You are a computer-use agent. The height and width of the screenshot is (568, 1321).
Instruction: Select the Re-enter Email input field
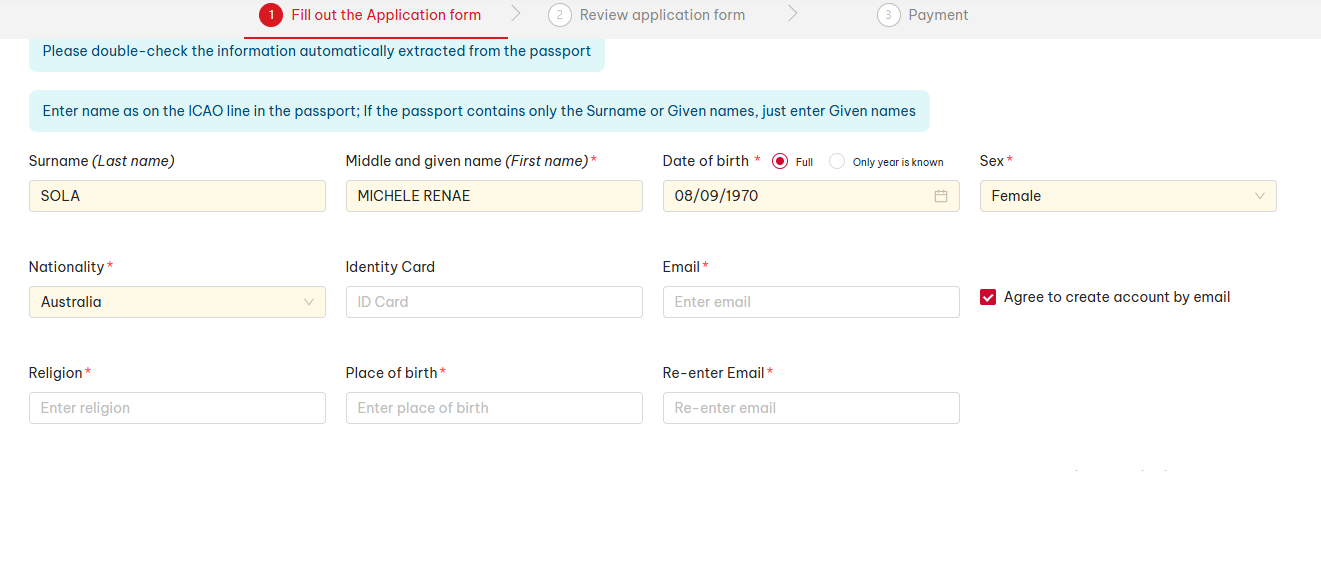[811, 408]
